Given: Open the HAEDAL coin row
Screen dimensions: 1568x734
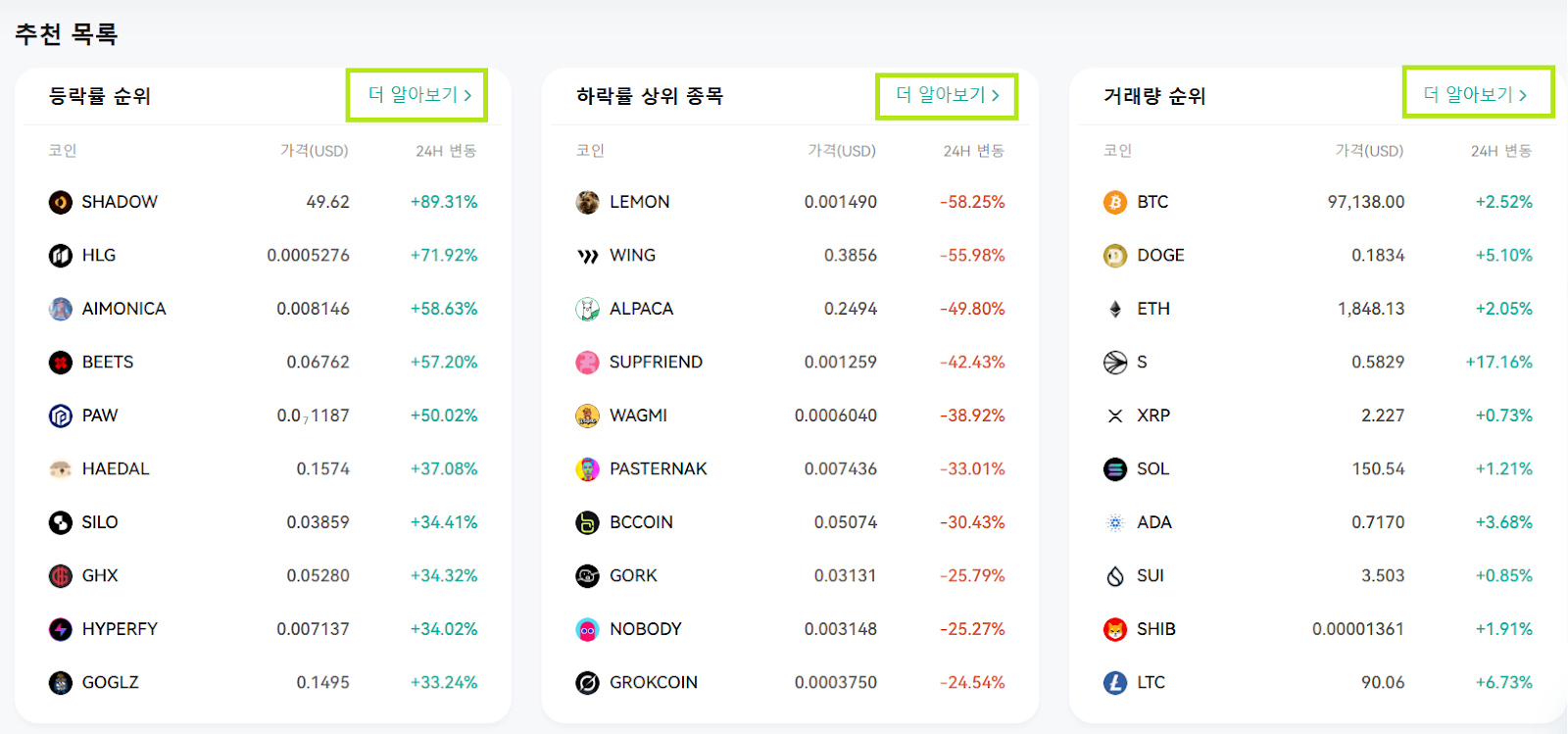Looking at the screenshot, I should click(x=263, y=469).
